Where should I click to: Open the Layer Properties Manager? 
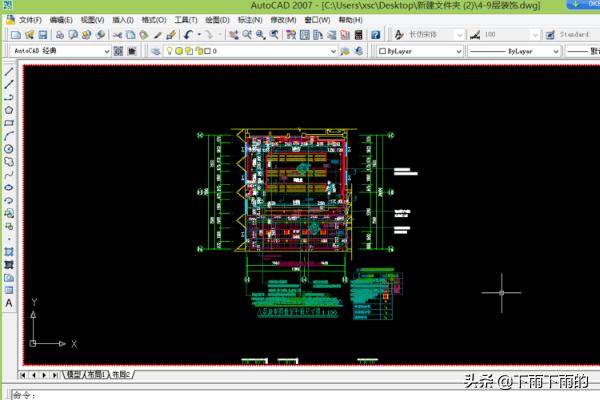(156, 51)
